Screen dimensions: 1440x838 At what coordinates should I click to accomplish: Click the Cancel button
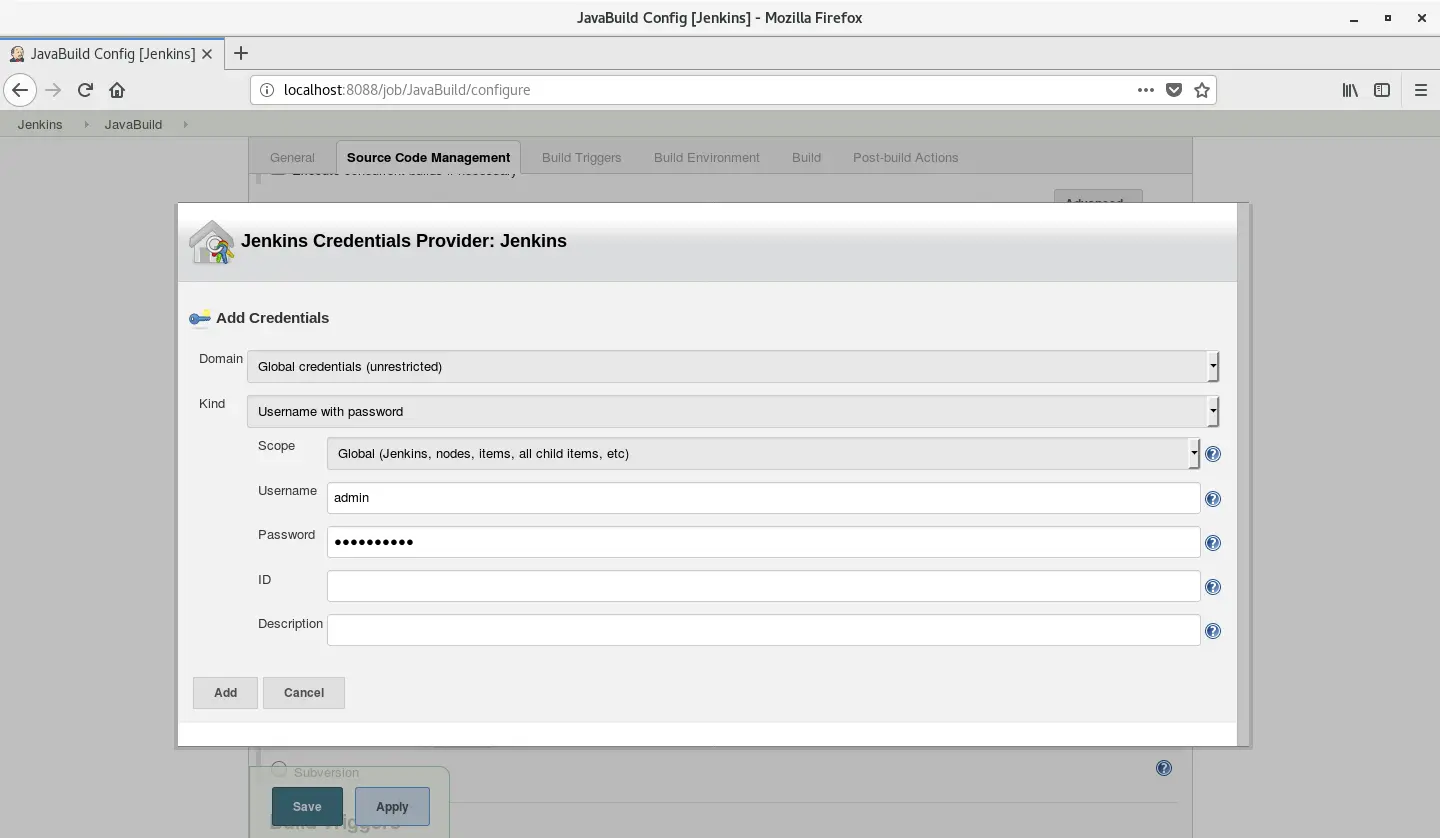click(x=304, y=692)
